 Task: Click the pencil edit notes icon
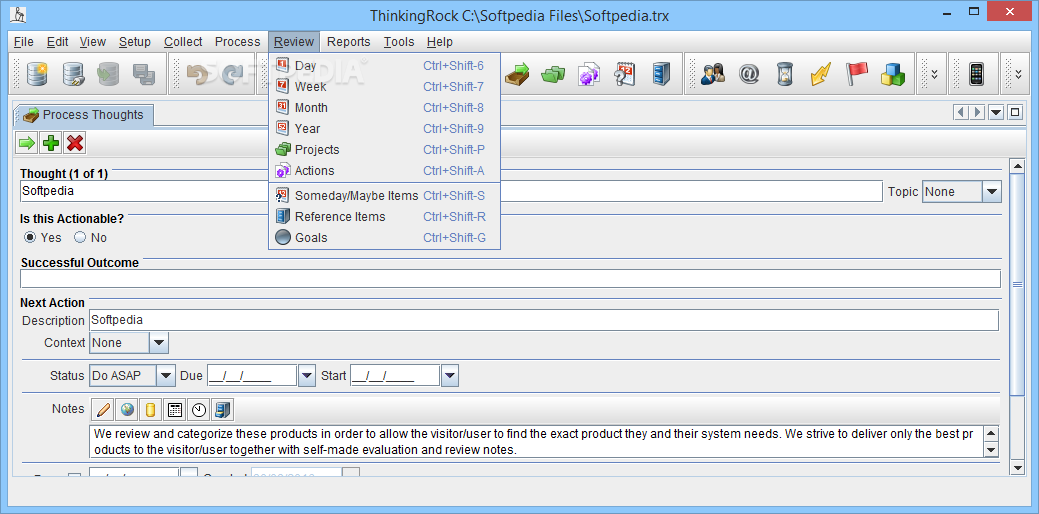pyautogui.click(x=103, y=410)
